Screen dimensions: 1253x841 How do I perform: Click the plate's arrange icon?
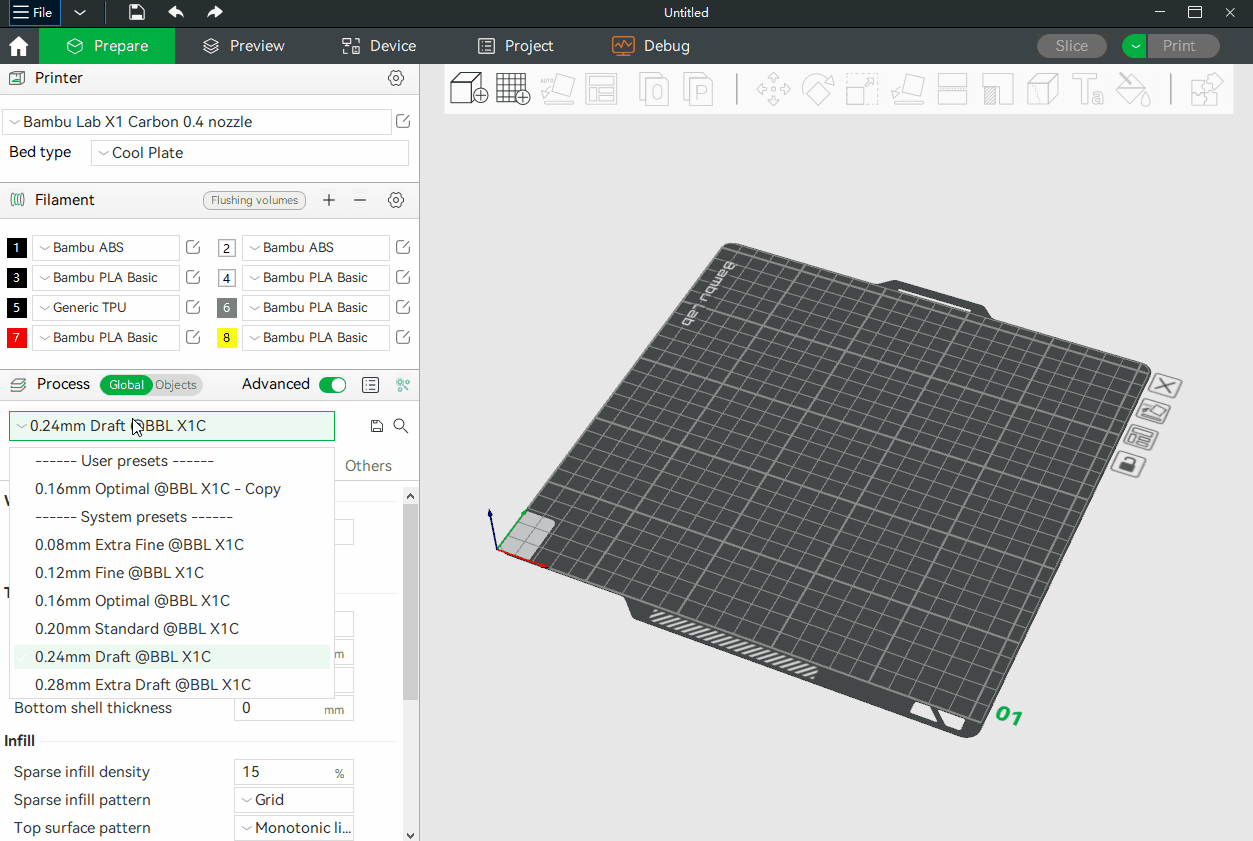click(x=1142, y=437)
